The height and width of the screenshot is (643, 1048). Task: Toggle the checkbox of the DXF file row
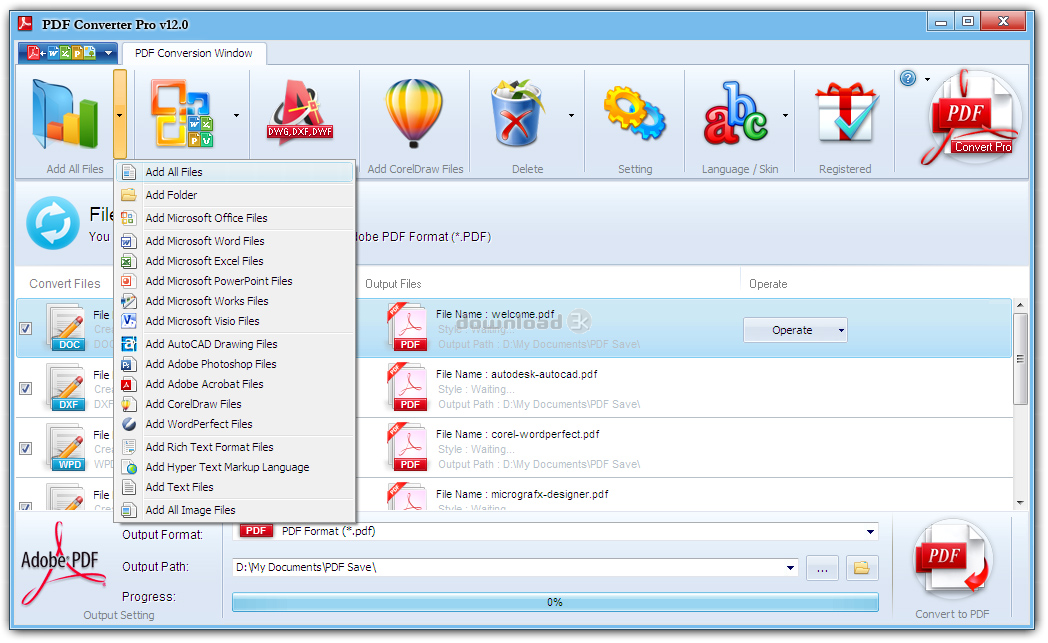tap(25, 388)
